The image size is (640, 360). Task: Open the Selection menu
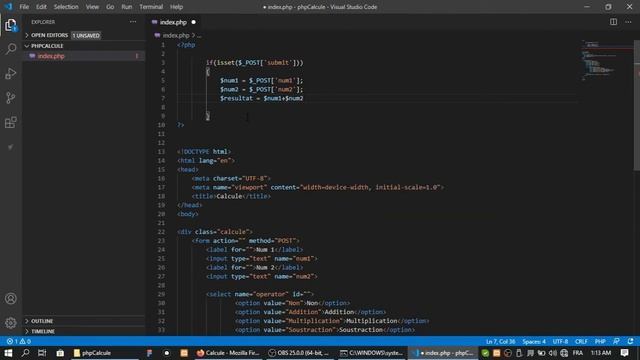(x=66, y=7)
